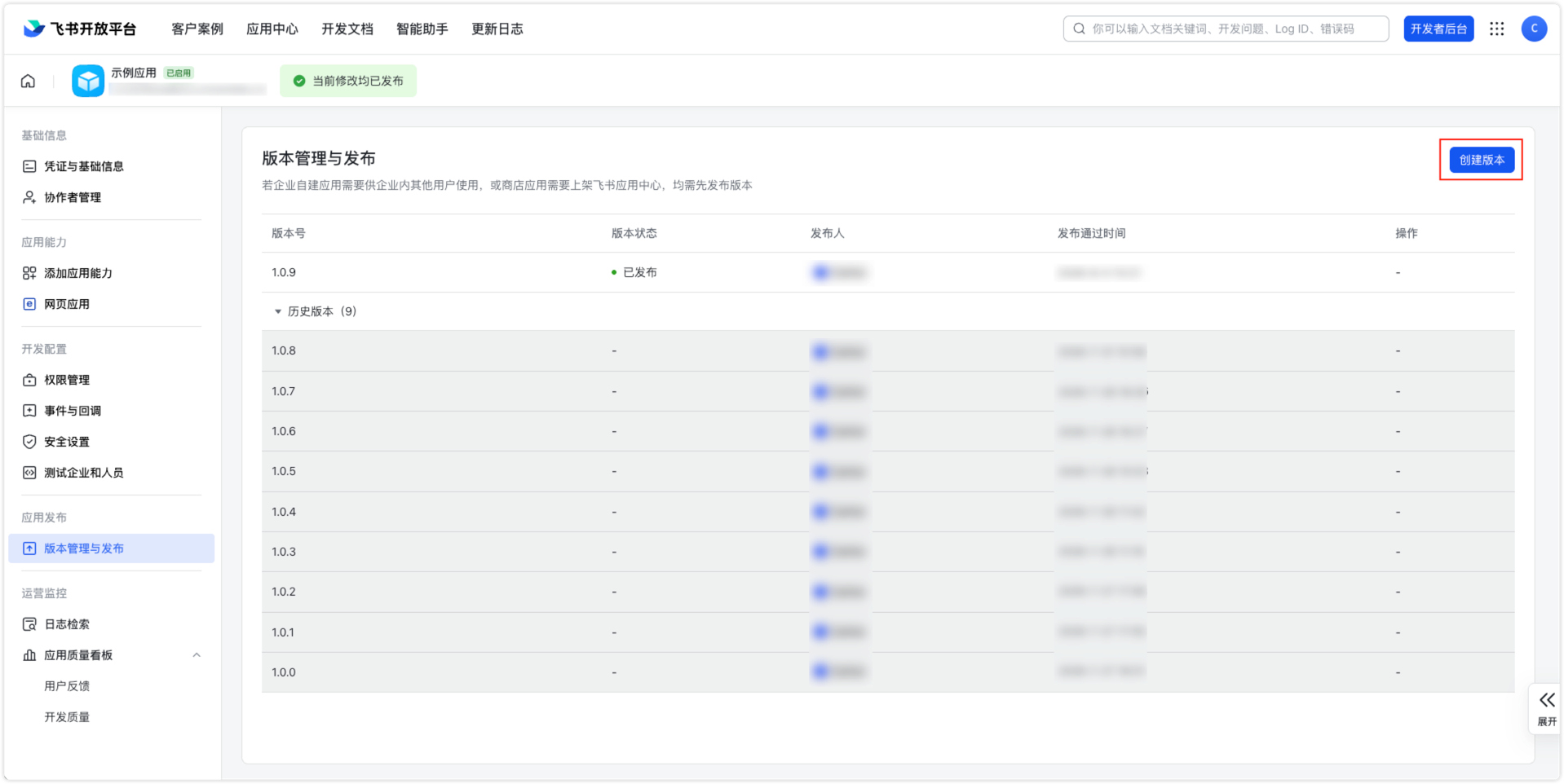Collapse the 应用质量看板 chevron
The width and height of the screenshot is (1564, 784).
pyautogui.click(x=197, y=655)
